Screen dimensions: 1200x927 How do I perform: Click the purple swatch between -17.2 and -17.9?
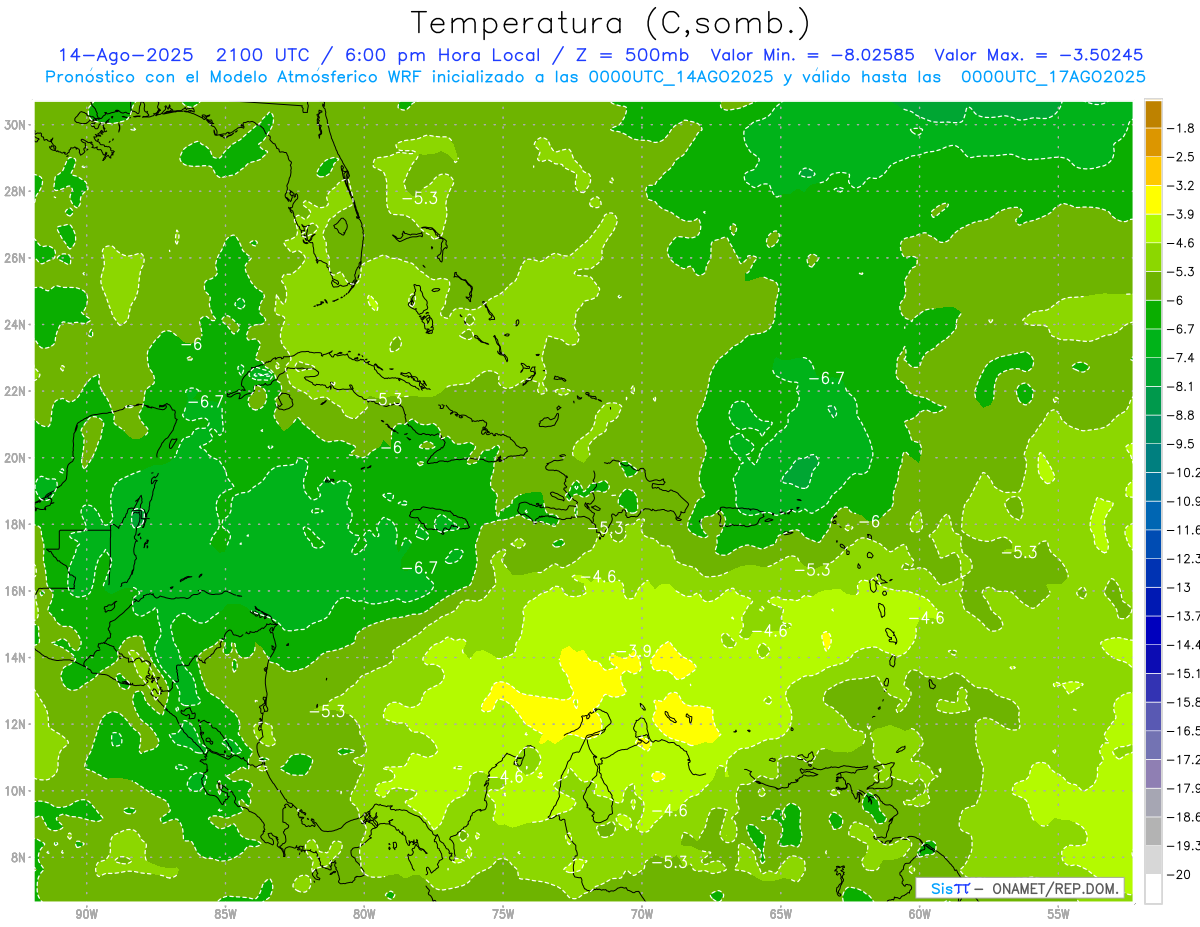(1153, 774)
